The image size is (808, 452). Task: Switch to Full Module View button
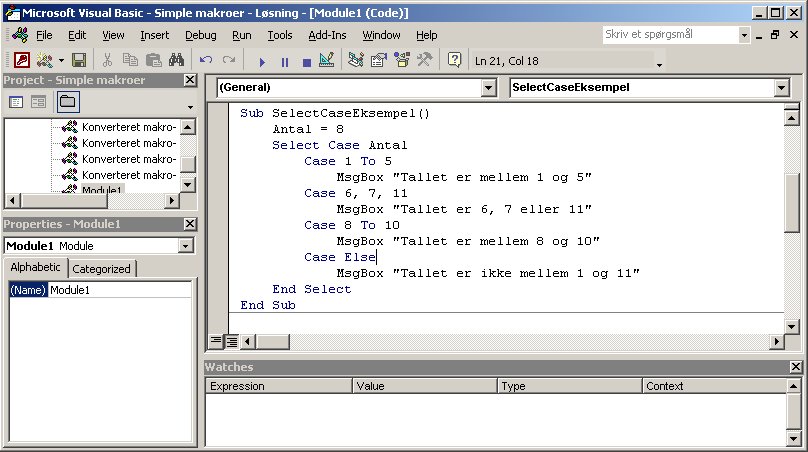coord(232,341)
